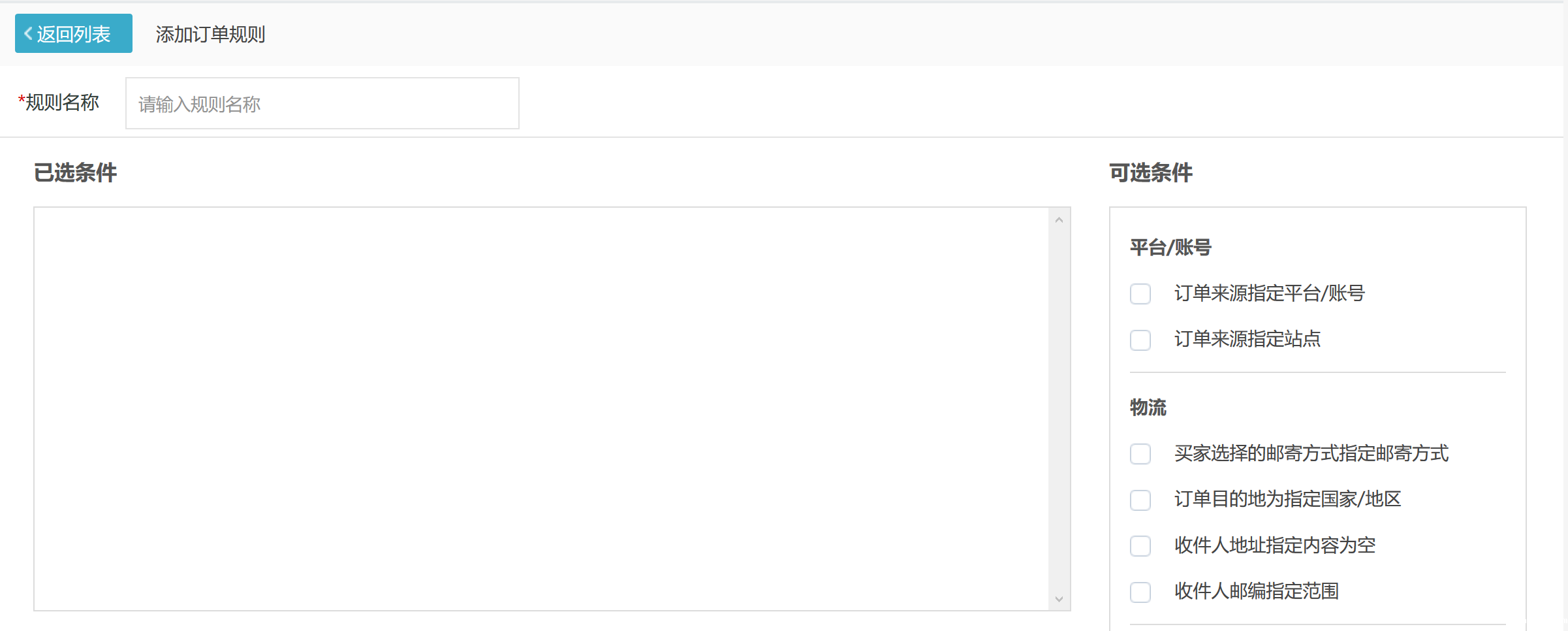1568x631 pixels.
Task: Click the 物流 section heading
Action: [x=1148, y=408]
